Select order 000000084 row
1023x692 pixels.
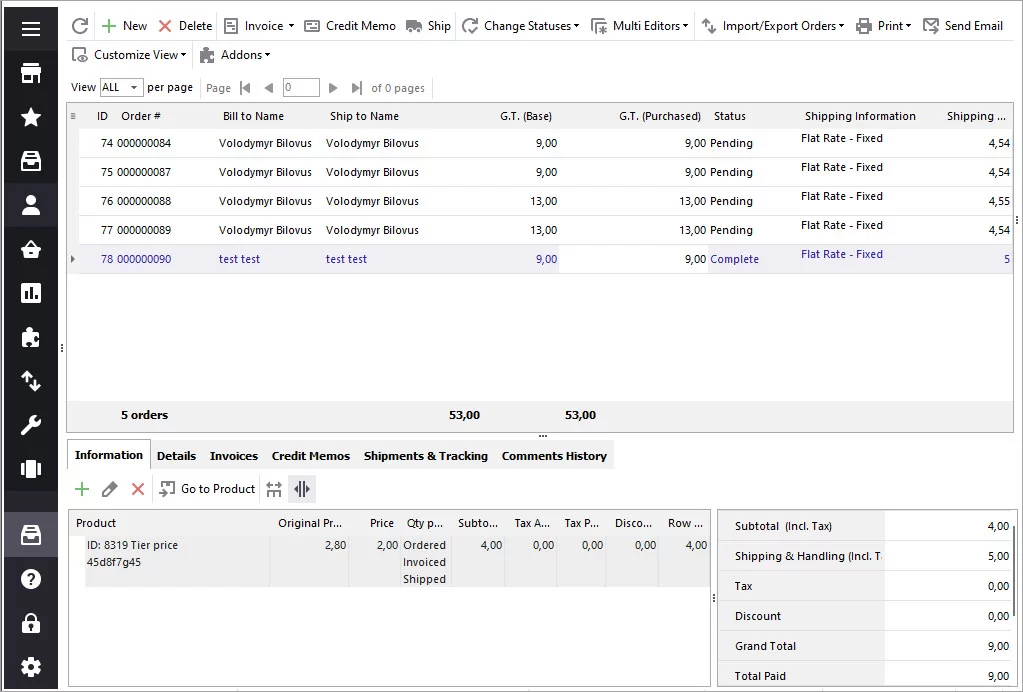click(545, 143)
